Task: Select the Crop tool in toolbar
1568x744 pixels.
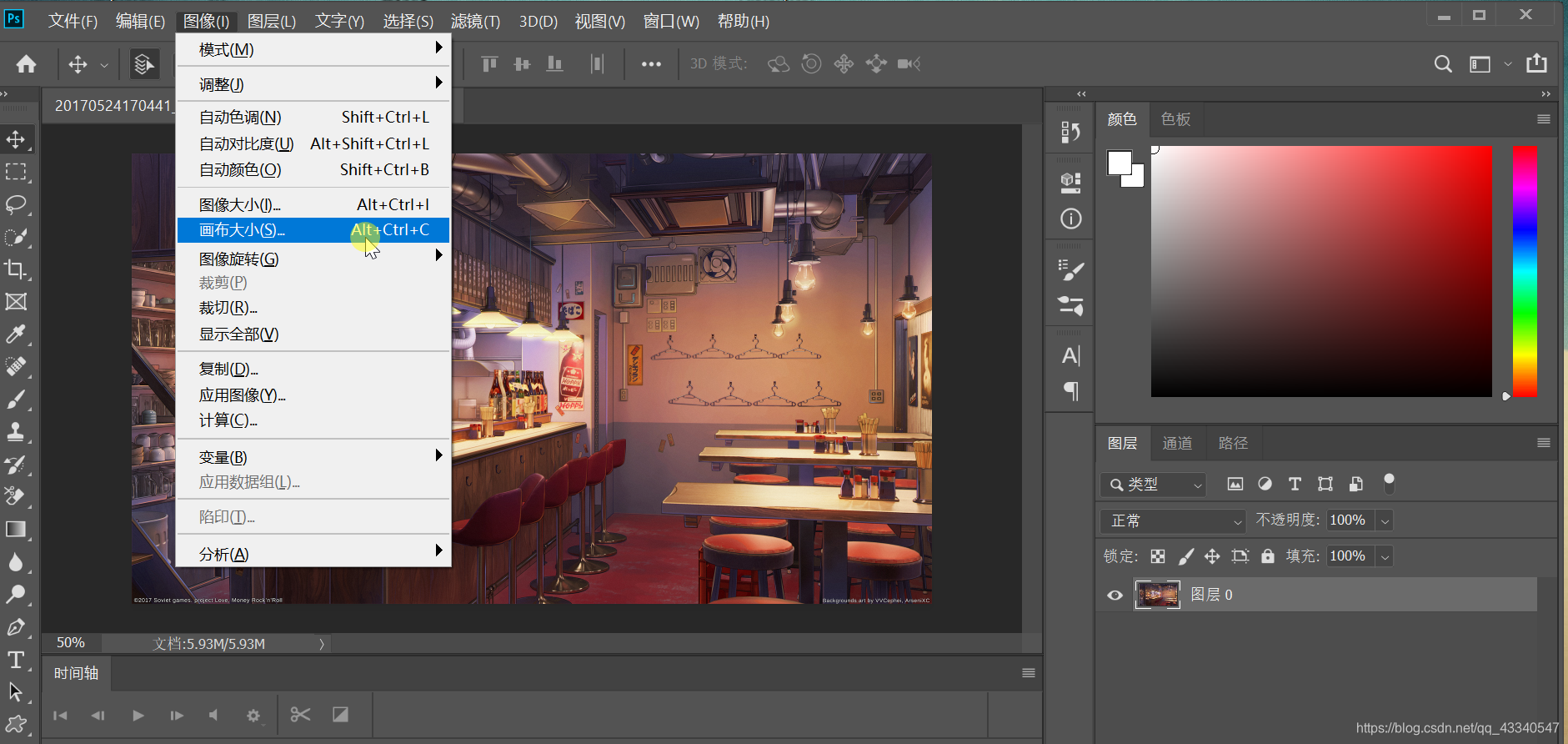Action: pos(16,269)
